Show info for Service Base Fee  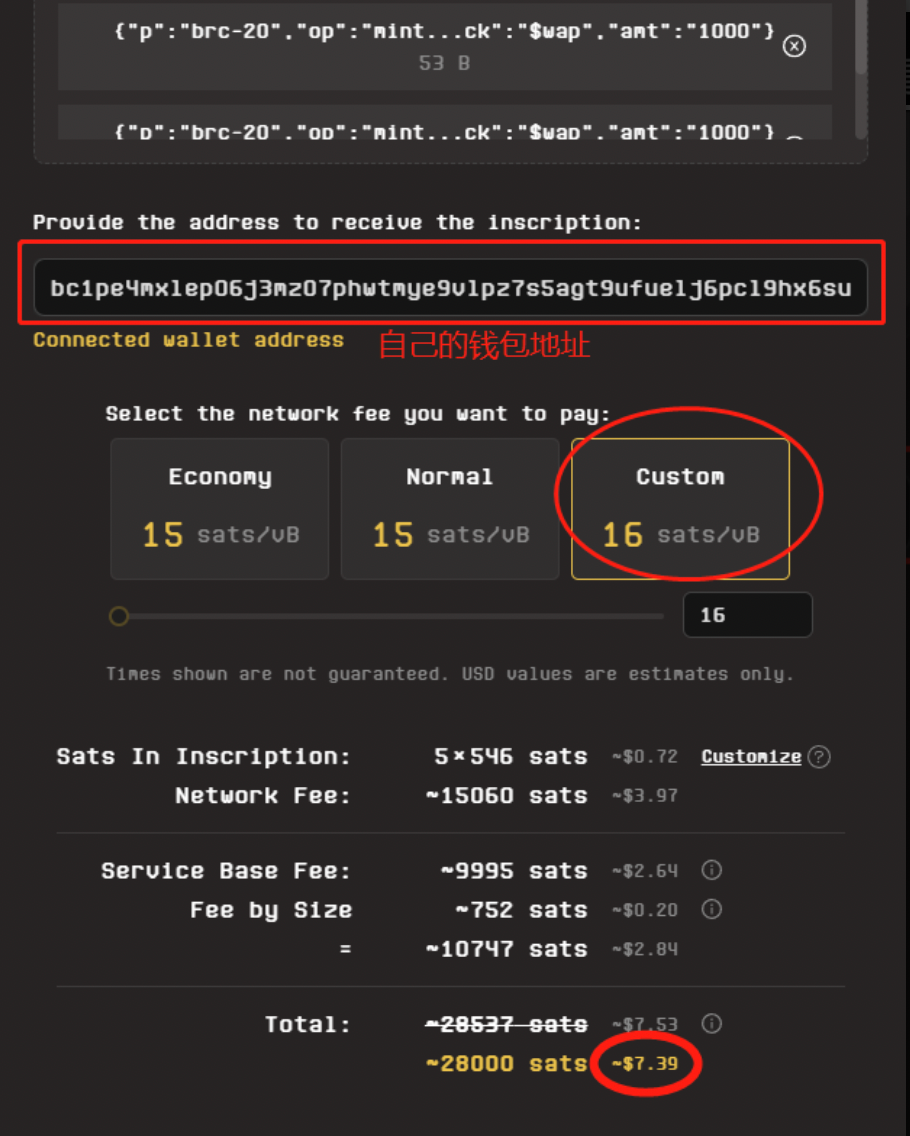pyautogui.click(x=711, y=870)
